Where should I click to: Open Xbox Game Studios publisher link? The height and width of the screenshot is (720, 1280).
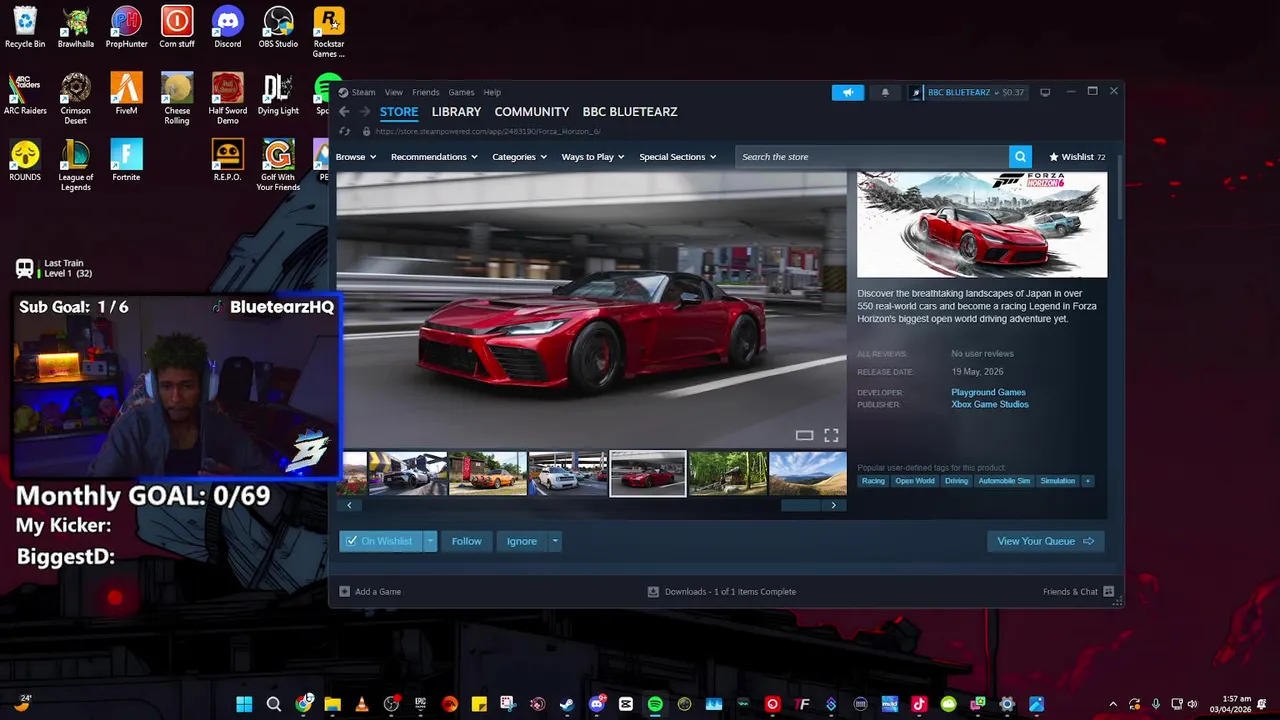pyautogui.click(x=990, y=405)
